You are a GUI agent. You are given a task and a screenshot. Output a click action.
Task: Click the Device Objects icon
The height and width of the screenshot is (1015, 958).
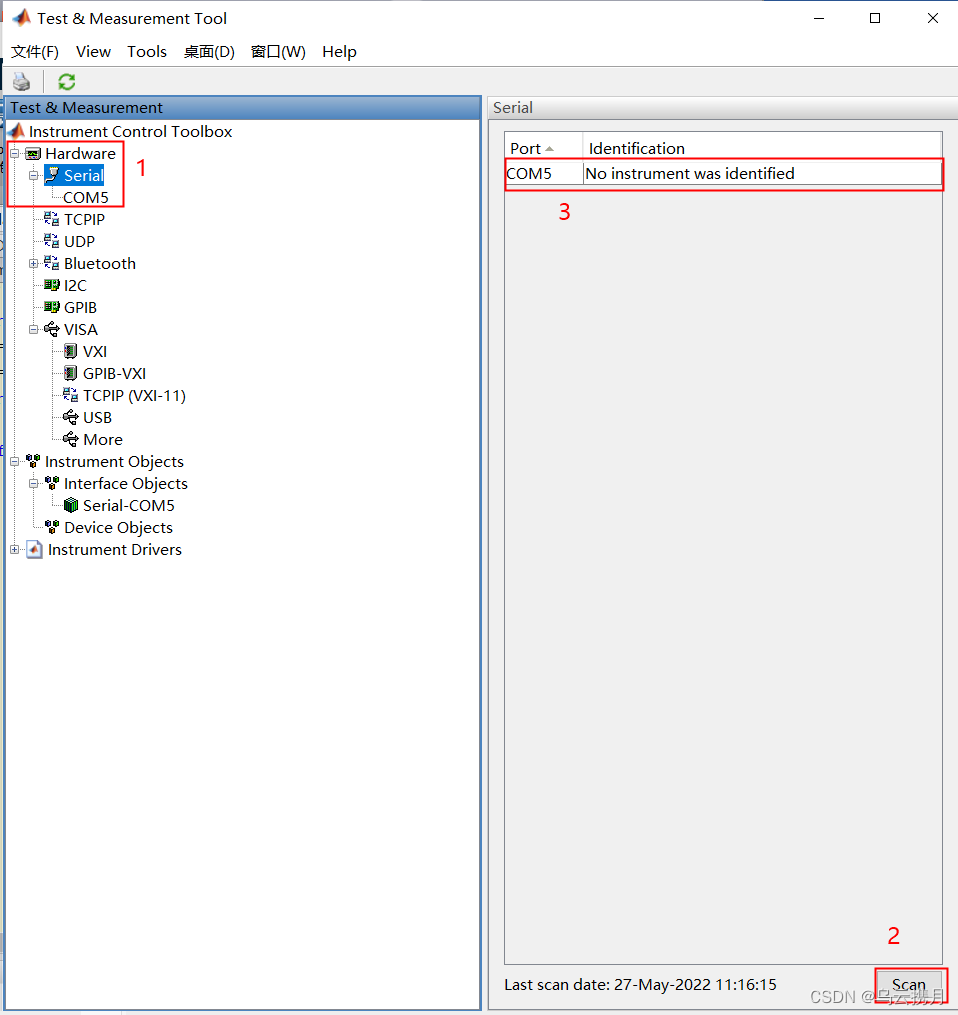click(x=52, y=527)
